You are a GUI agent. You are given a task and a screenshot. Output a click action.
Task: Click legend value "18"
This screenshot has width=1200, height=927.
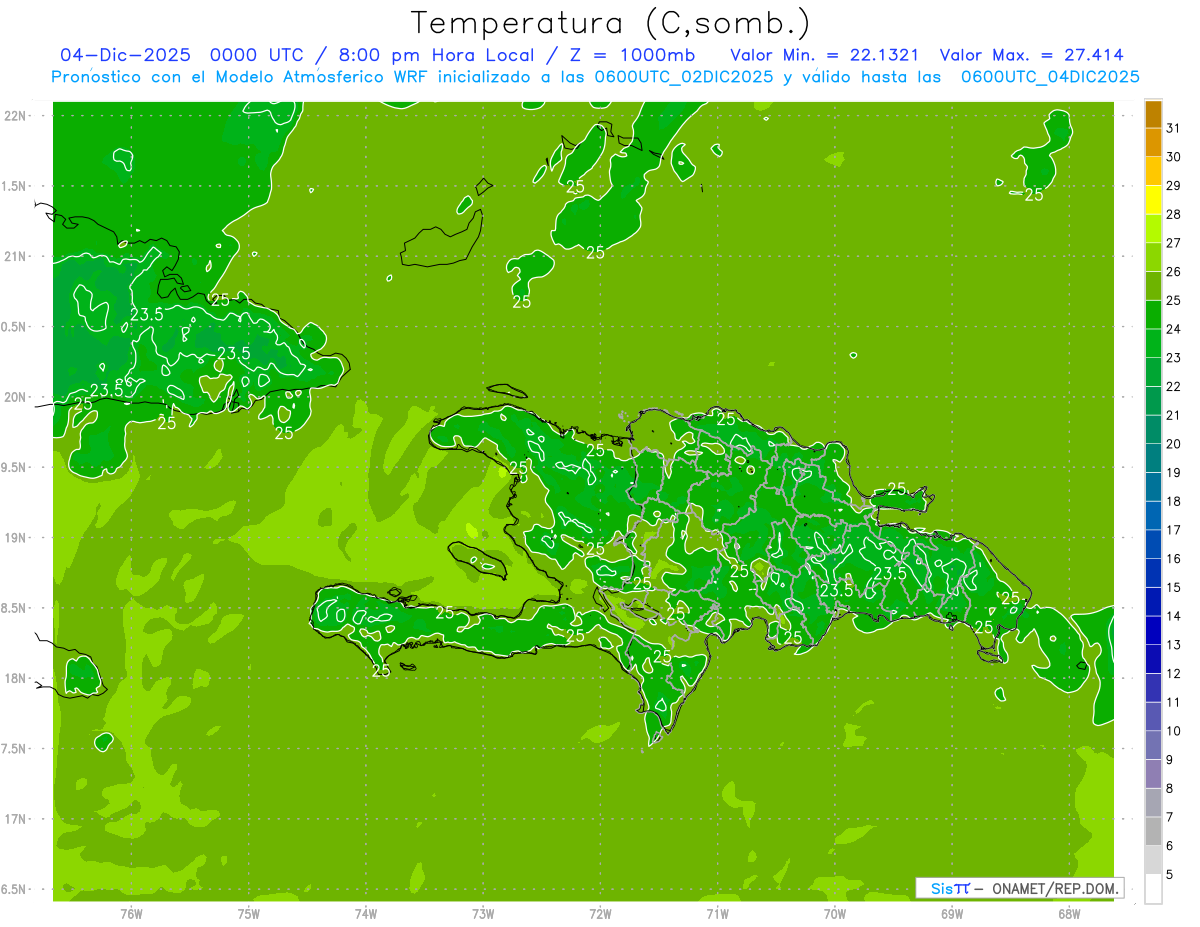1174,501
